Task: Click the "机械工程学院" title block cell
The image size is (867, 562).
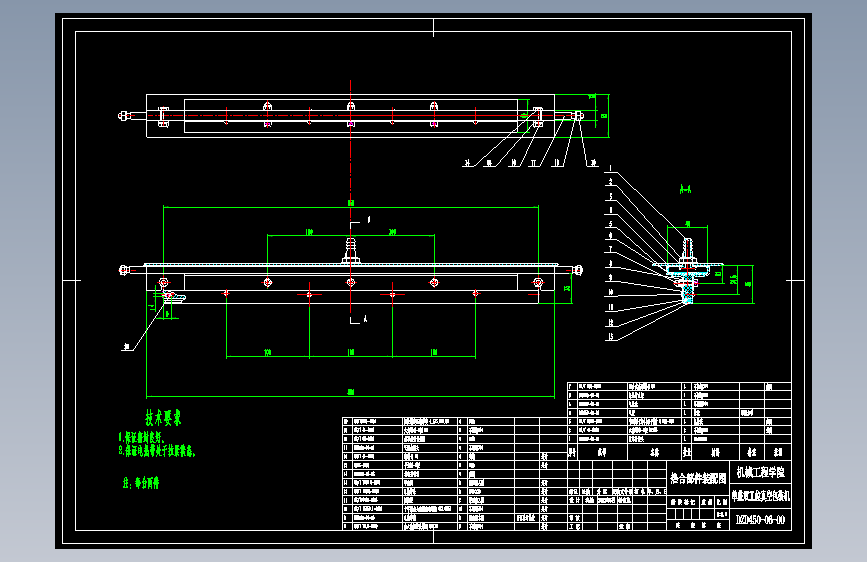Action: coord(761,472)
